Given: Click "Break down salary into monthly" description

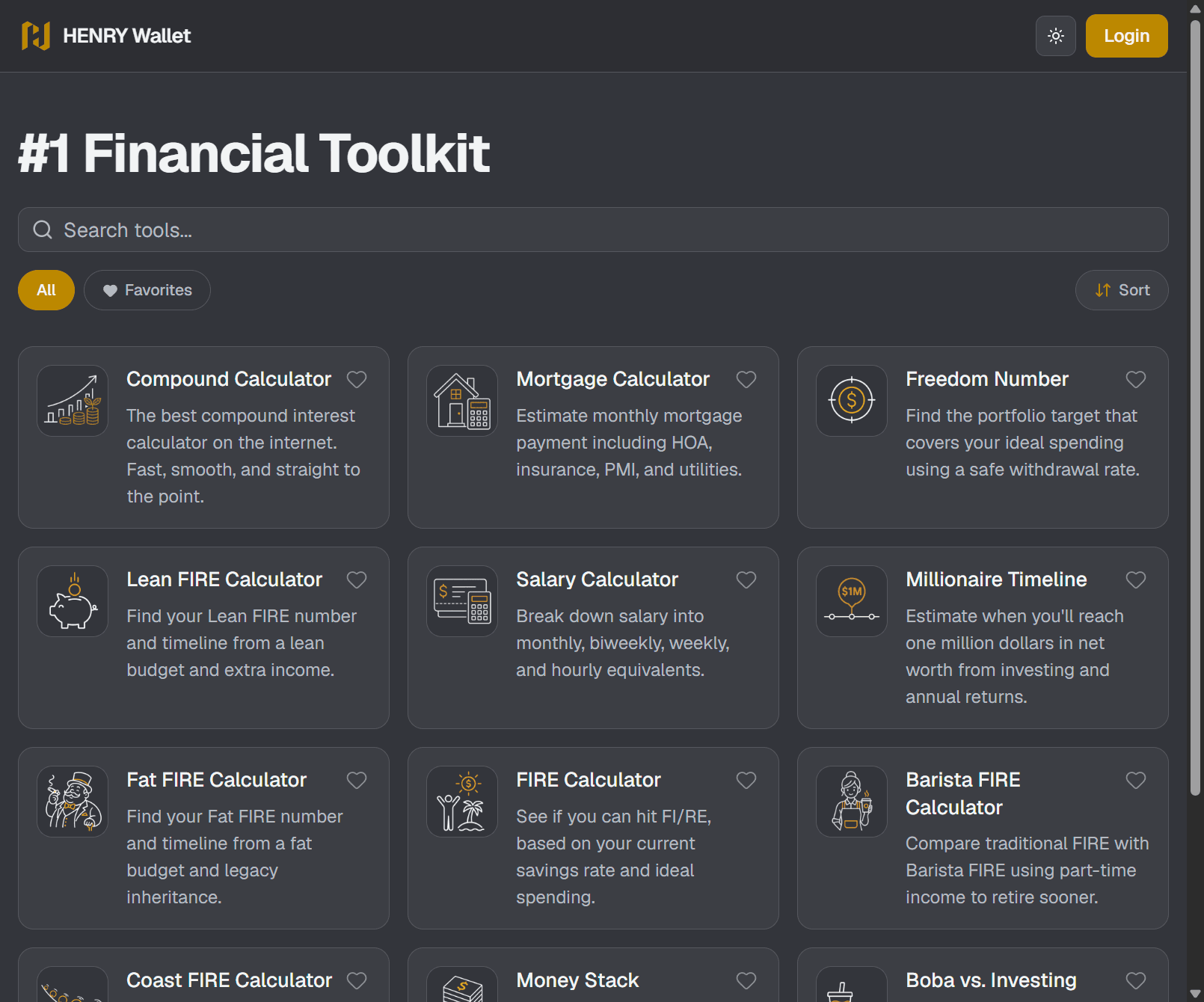Looking at the screenshot, I should click(622, 643).
